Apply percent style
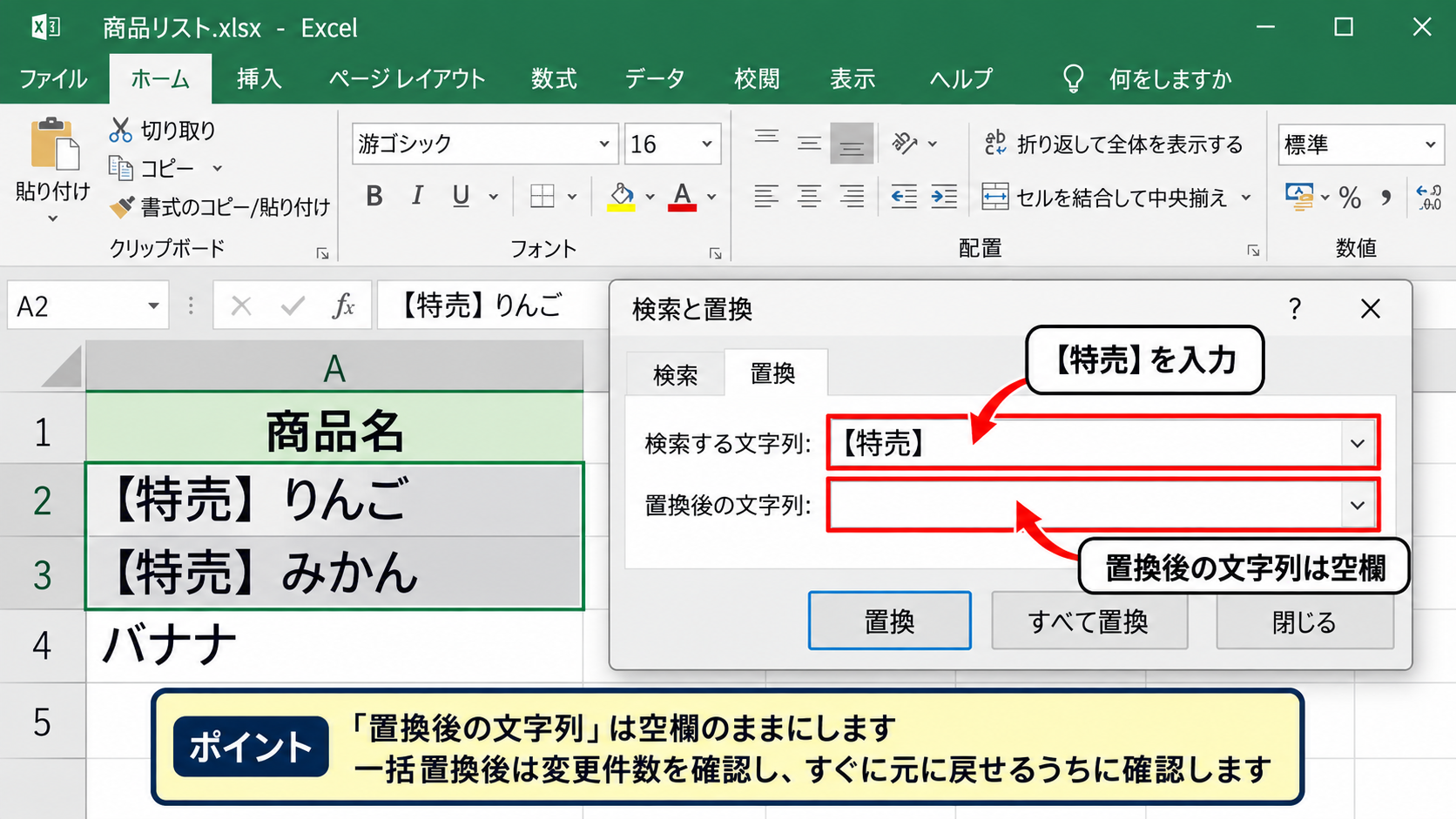The width and height of the screenshot is (1456, 819). coord(1350,198)
